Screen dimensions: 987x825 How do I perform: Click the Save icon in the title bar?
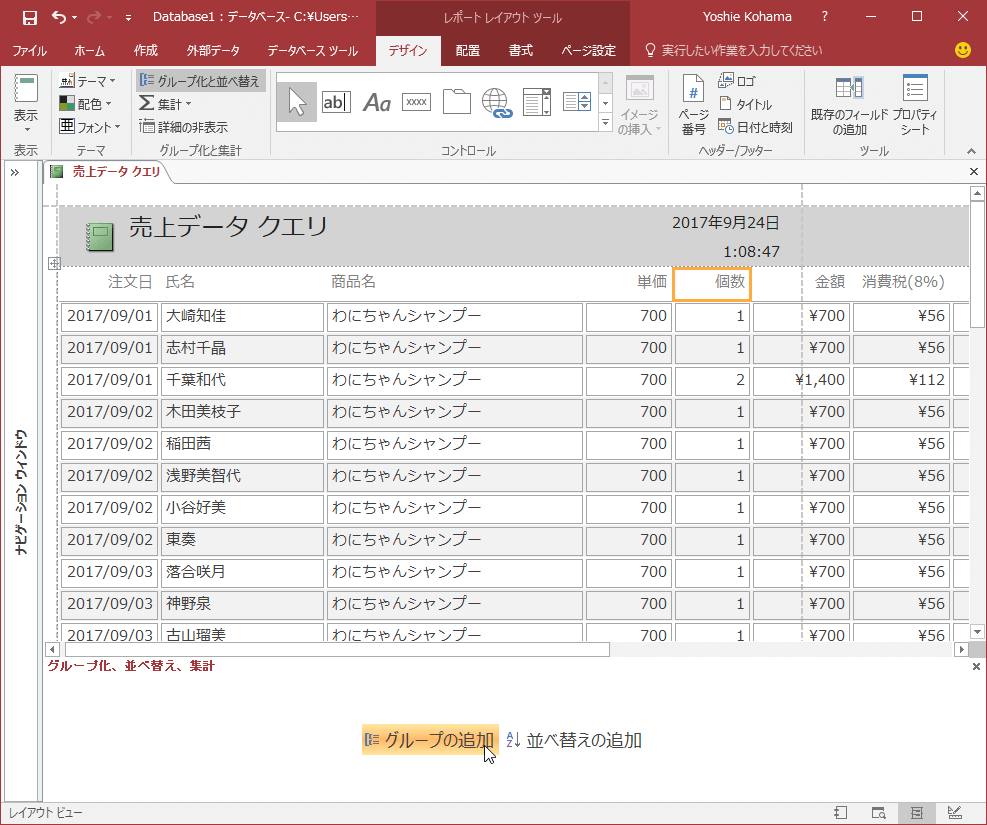[x=29, y=18]
